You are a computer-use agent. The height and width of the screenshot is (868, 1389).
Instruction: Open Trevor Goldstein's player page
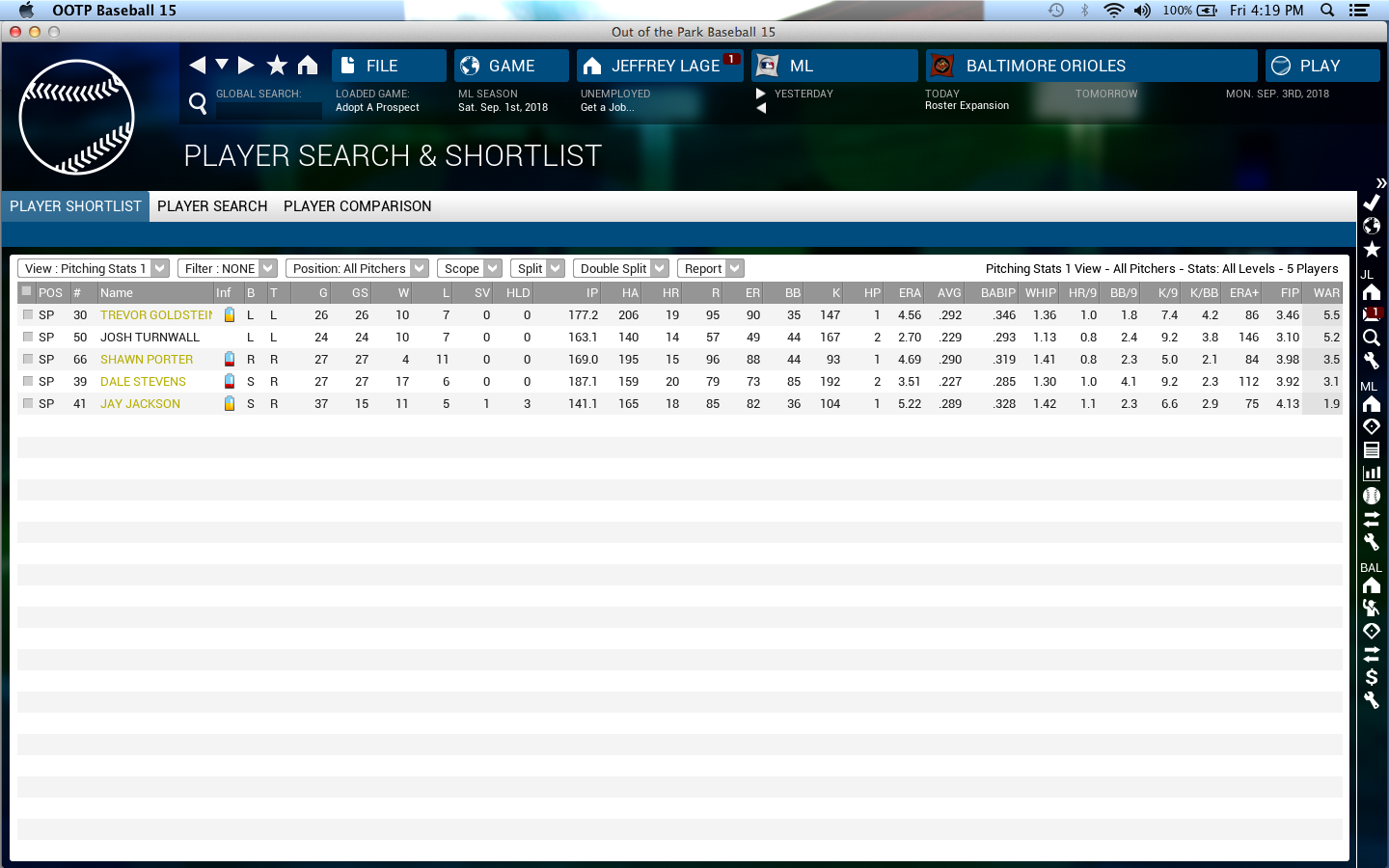156,314
